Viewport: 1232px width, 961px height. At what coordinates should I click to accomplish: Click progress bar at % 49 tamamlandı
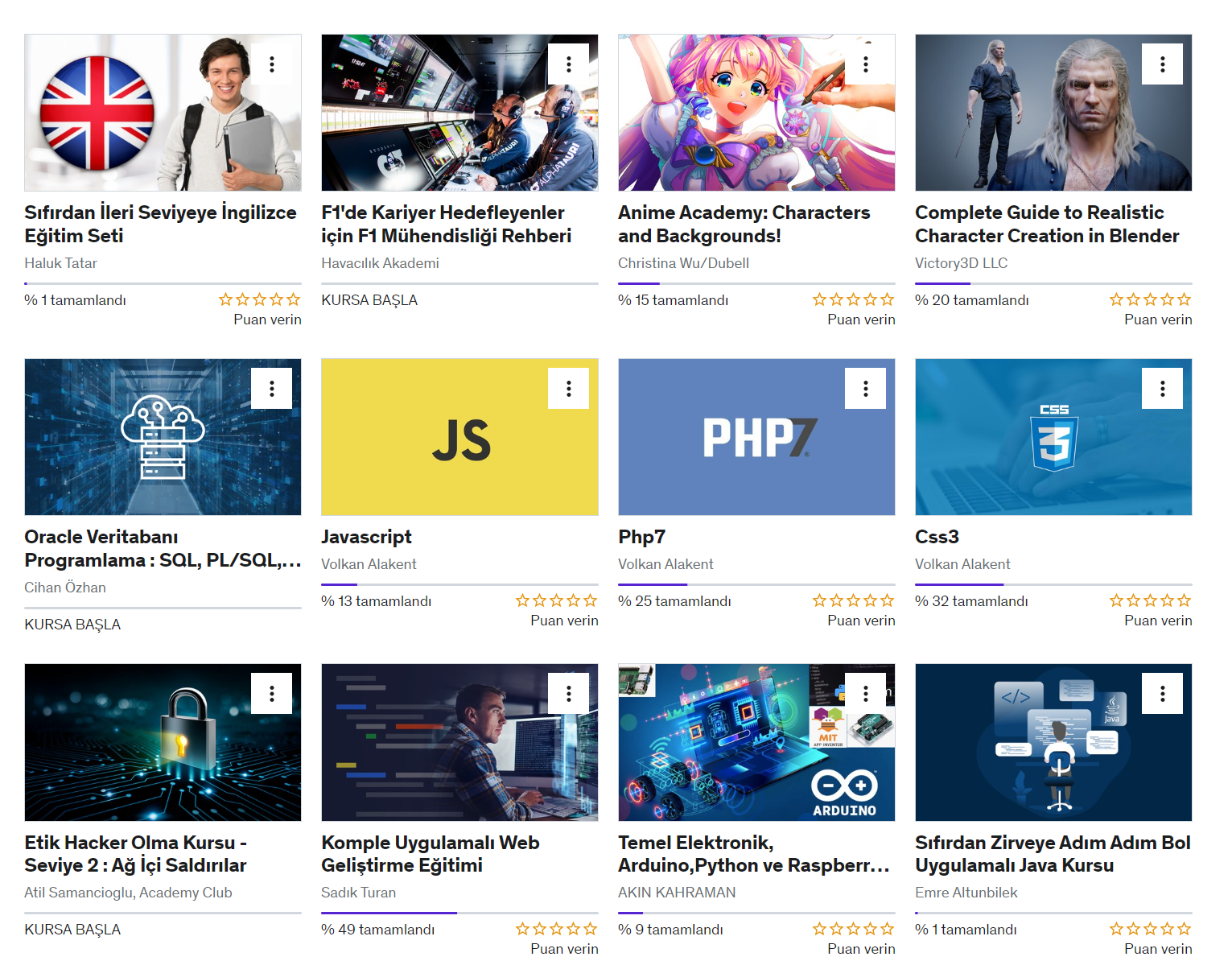click(x=459, y=913)
